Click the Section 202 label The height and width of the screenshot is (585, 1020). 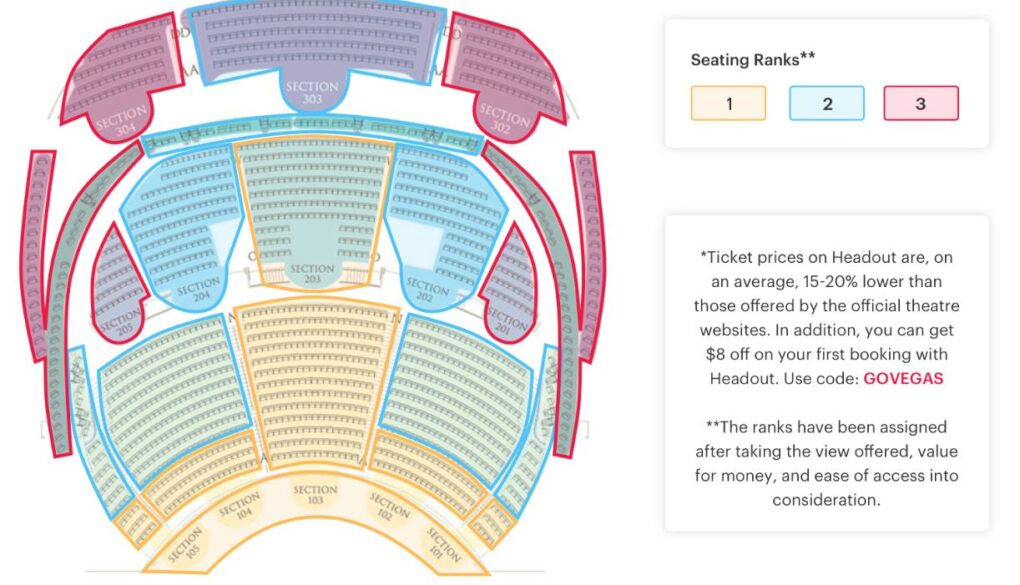tap(427, 290)
